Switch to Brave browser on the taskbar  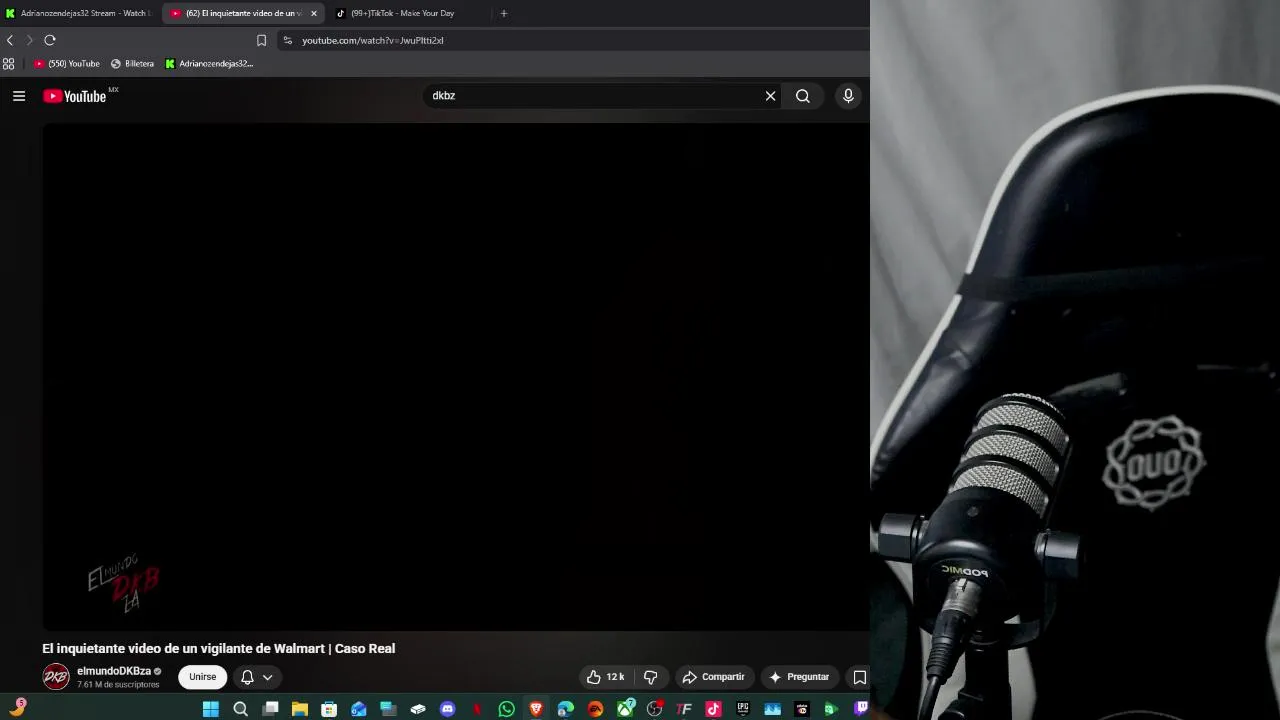point(536,709)
